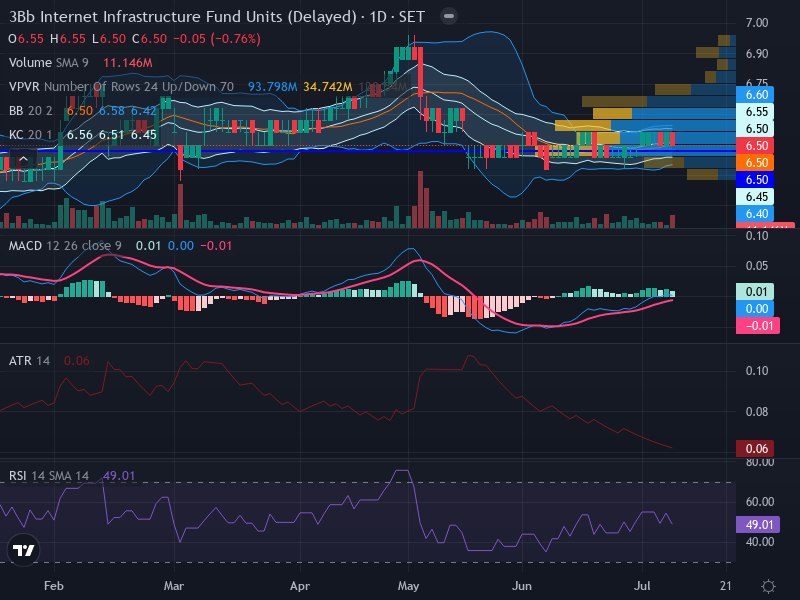
Task: Select the VPVR Number Of Rows legend
Action: point(121,87)
